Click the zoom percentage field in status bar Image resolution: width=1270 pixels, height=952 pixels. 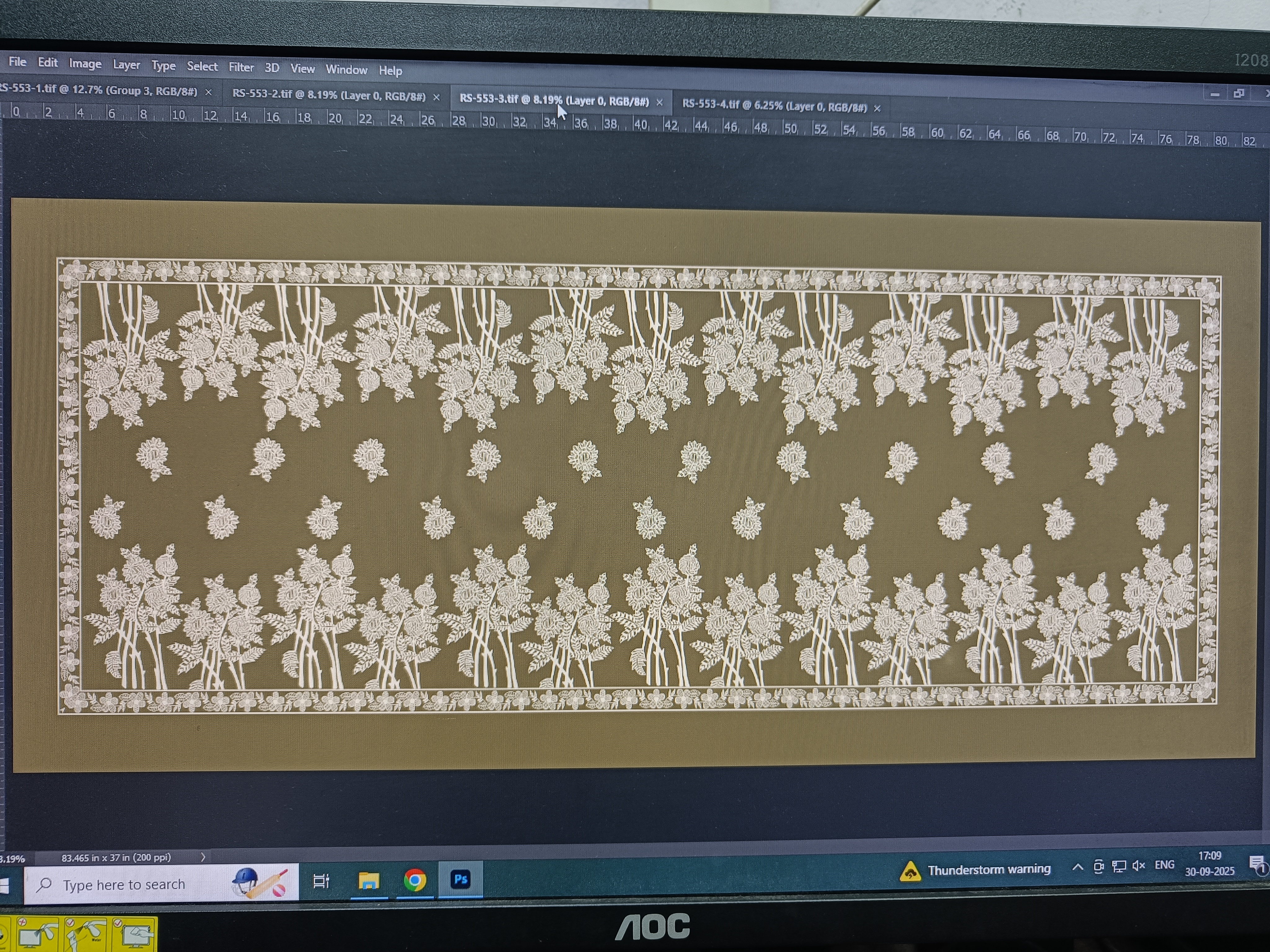point(13,859)
